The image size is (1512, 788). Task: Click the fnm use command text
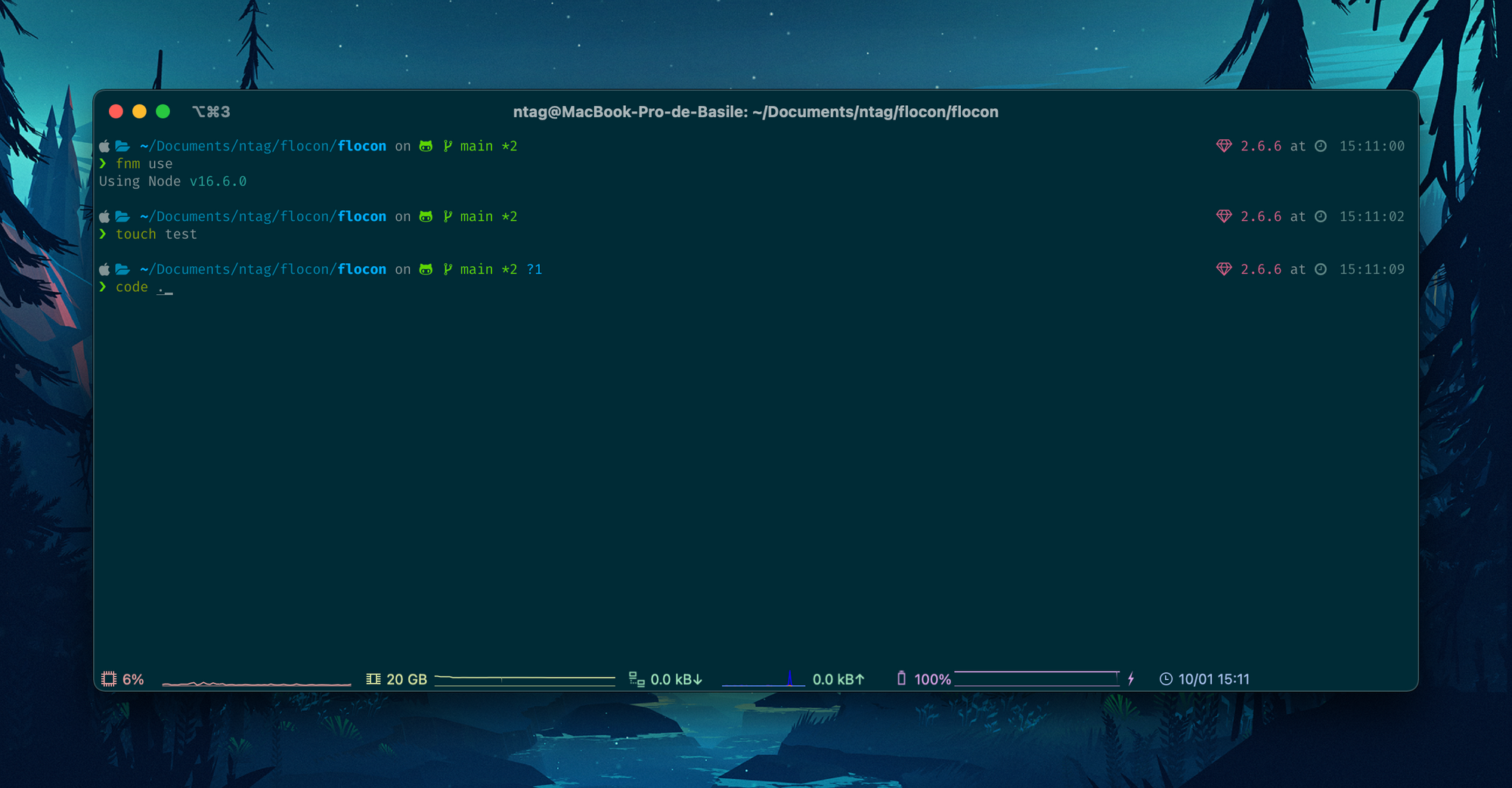144,163
